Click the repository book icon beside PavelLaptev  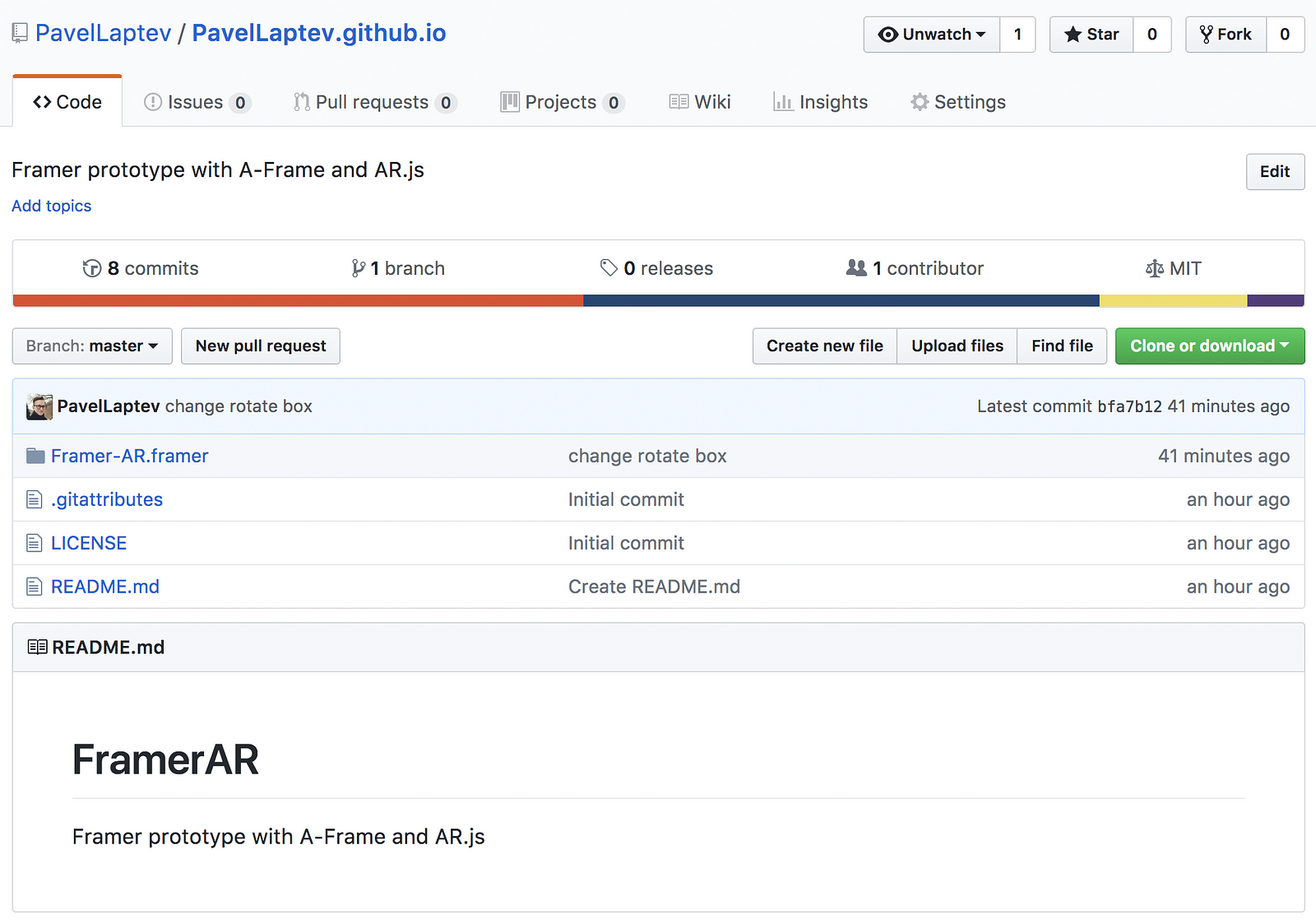point(20,34)
